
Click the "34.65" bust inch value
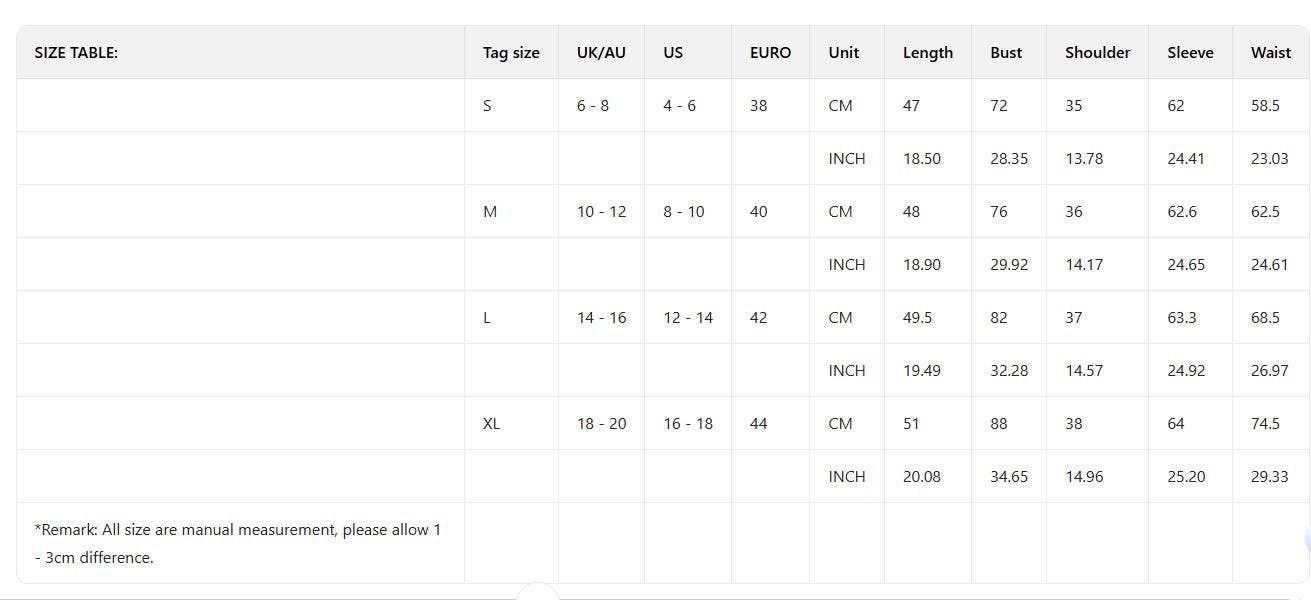click(1009, 476)
